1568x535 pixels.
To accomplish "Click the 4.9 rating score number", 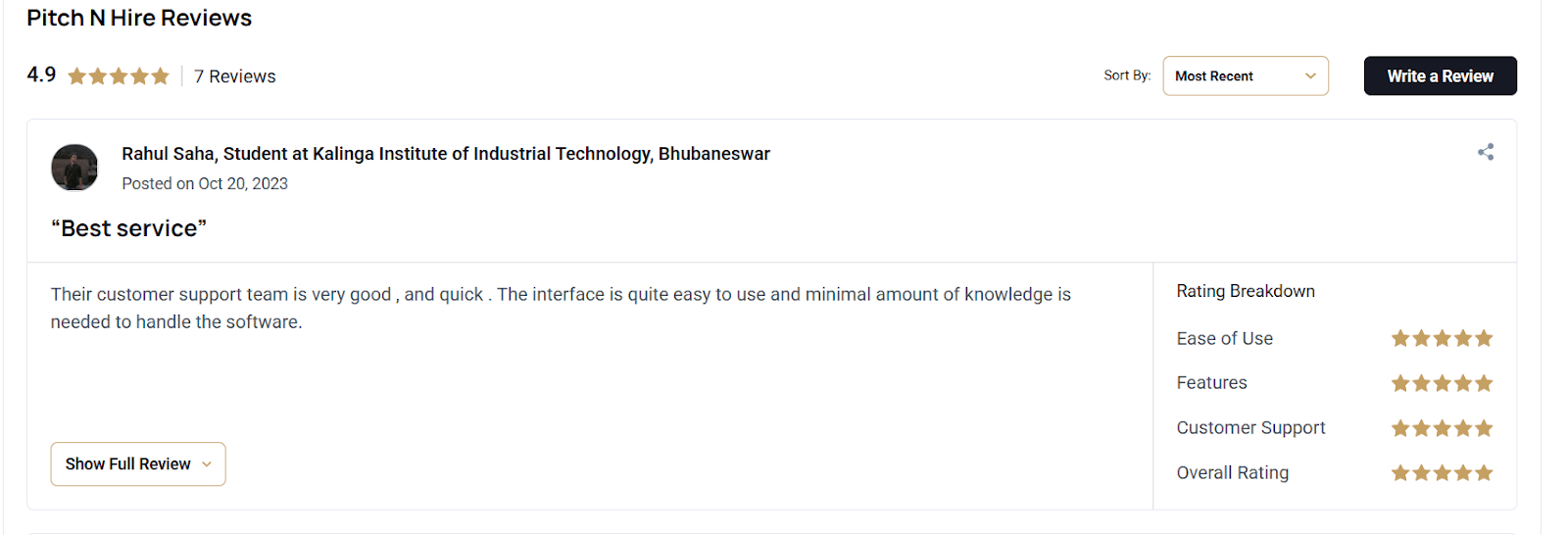I will [x=41, y=75].
